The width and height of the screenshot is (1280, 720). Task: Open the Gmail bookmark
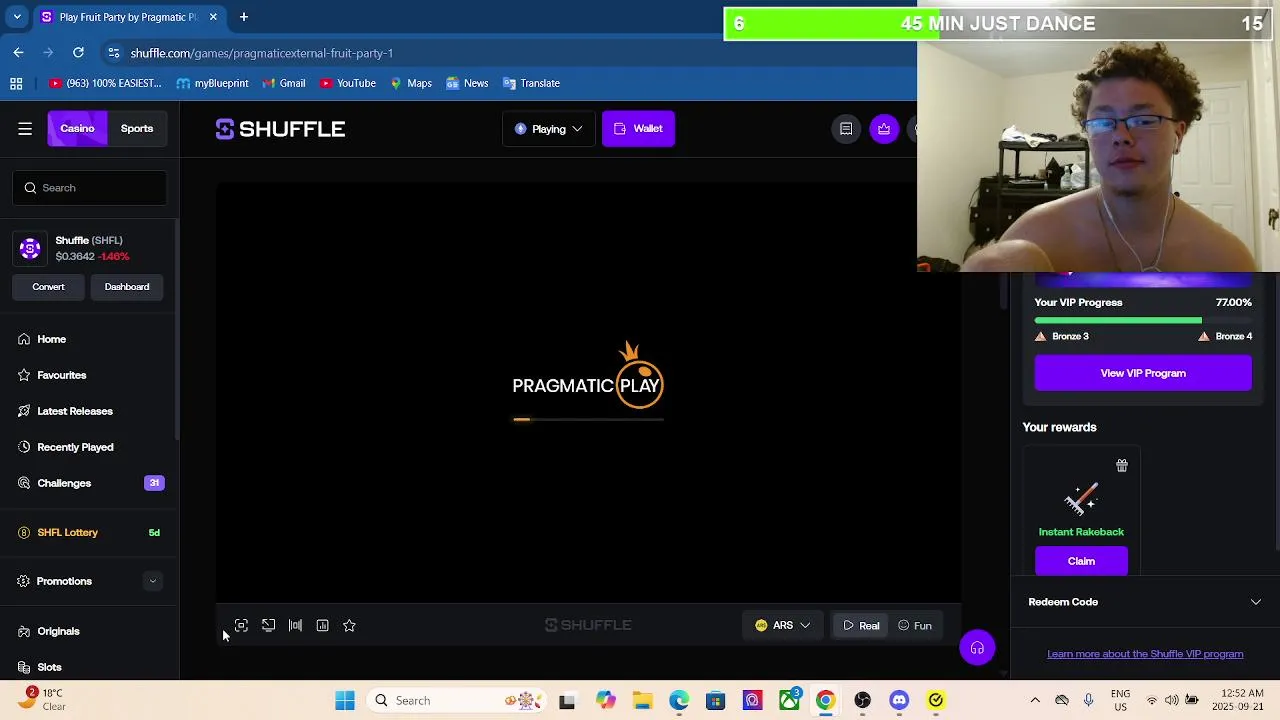283,84
